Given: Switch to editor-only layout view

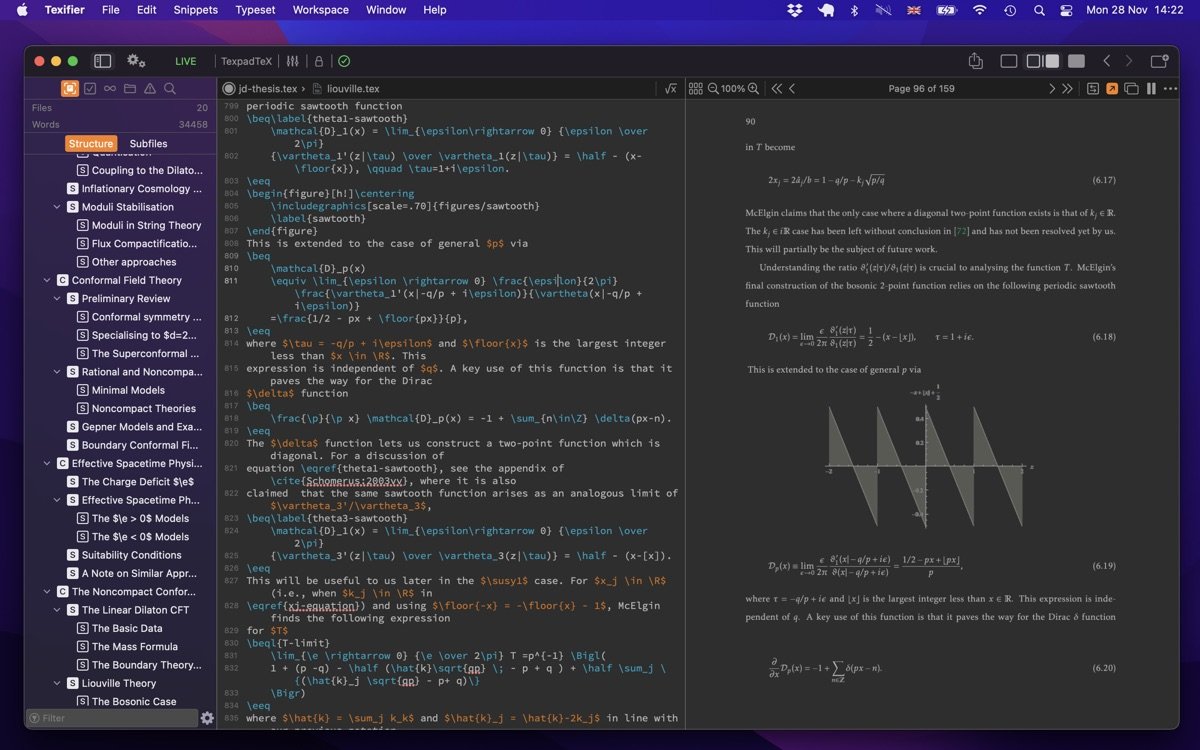Looking at the screenshot, I should (1008, 61).
